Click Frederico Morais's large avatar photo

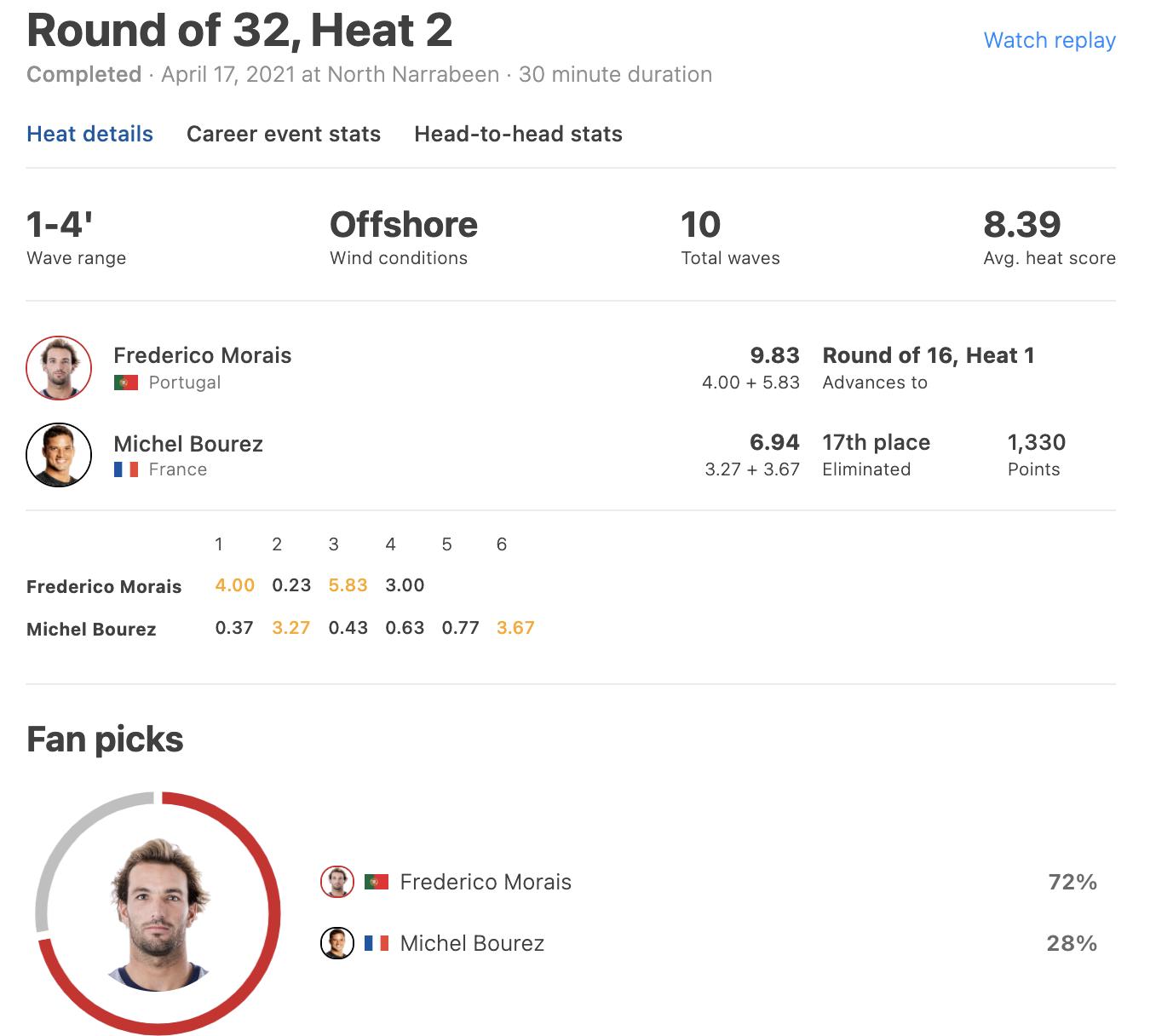[x=59, y=368]
